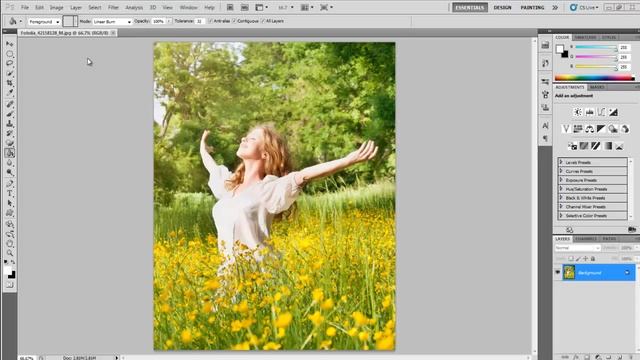640x360 pixels.
Task: Open the Foreground fill source dropdown
Action: [x=44, y=22]
